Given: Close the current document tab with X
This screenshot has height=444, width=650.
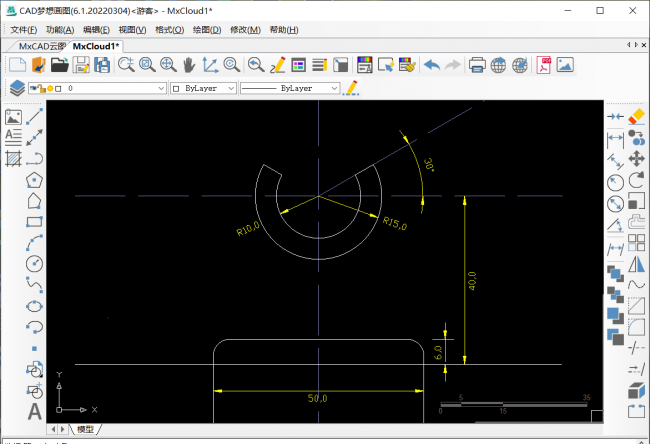Looking at the screenshot, I should [644, 45].
